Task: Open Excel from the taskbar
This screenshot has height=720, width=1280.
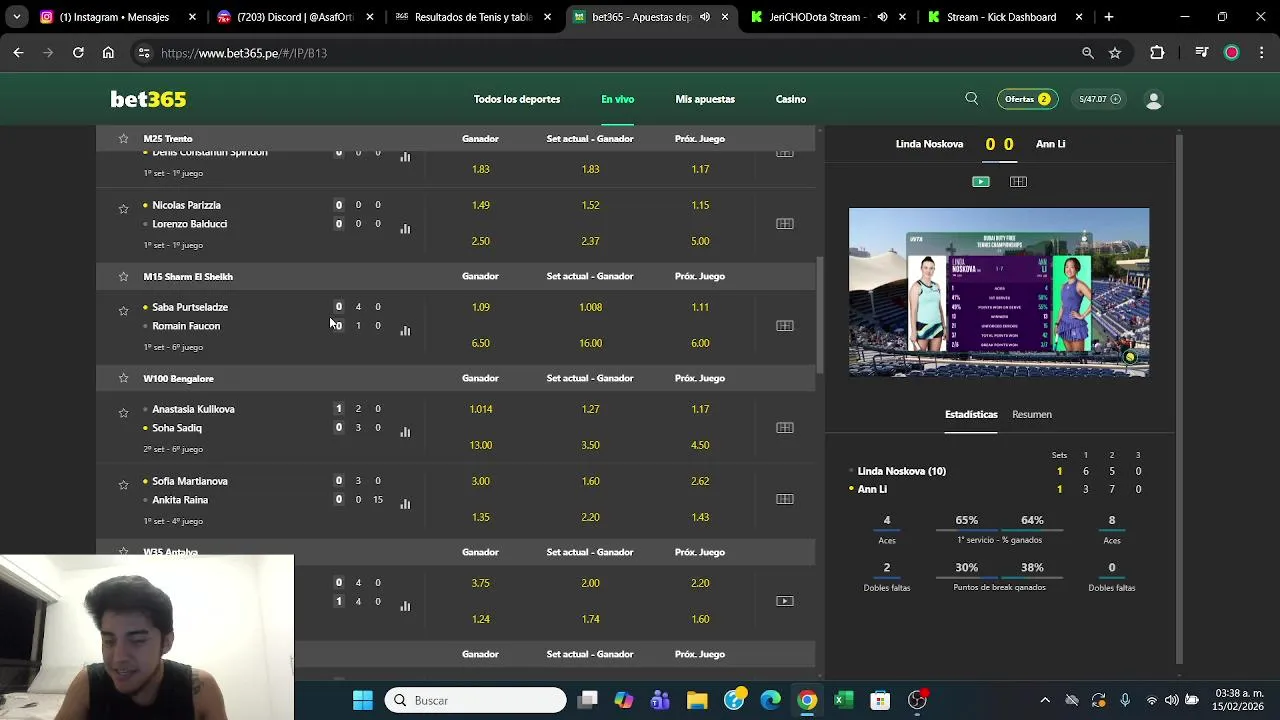Action: (843, 700)
